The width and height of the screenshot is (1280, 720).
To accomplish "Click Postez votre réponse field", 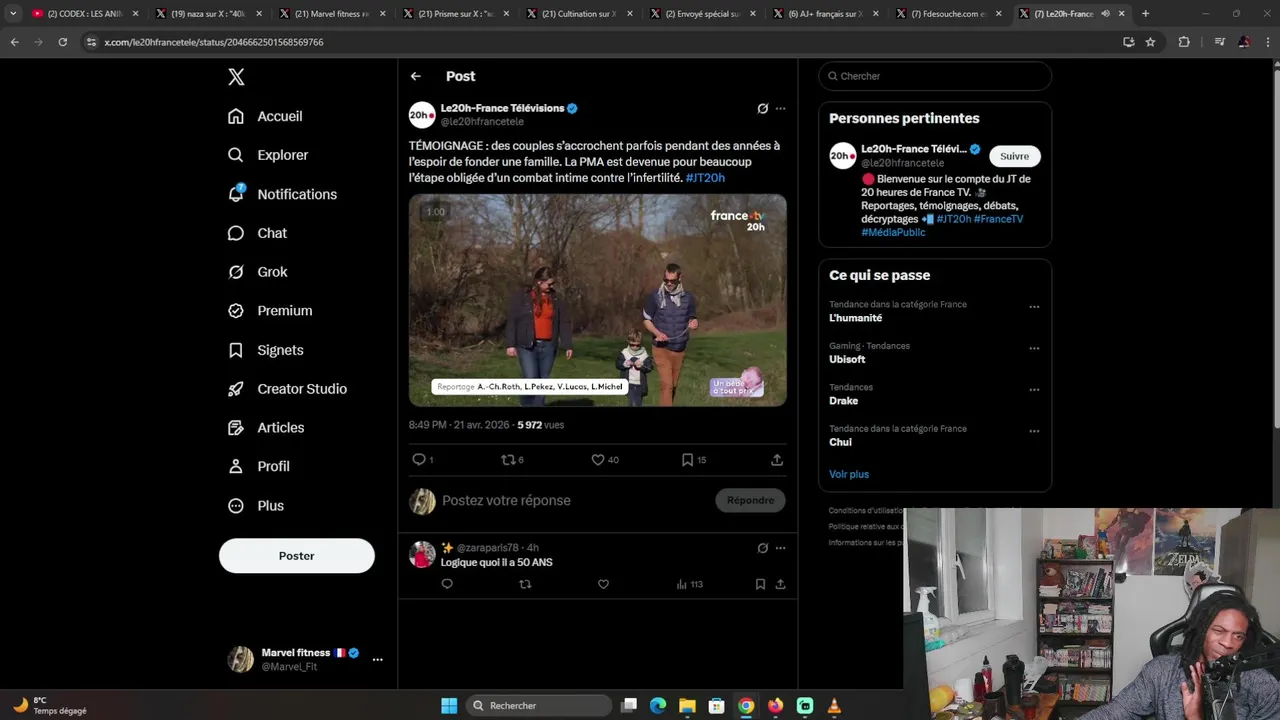I will [575, 501].
